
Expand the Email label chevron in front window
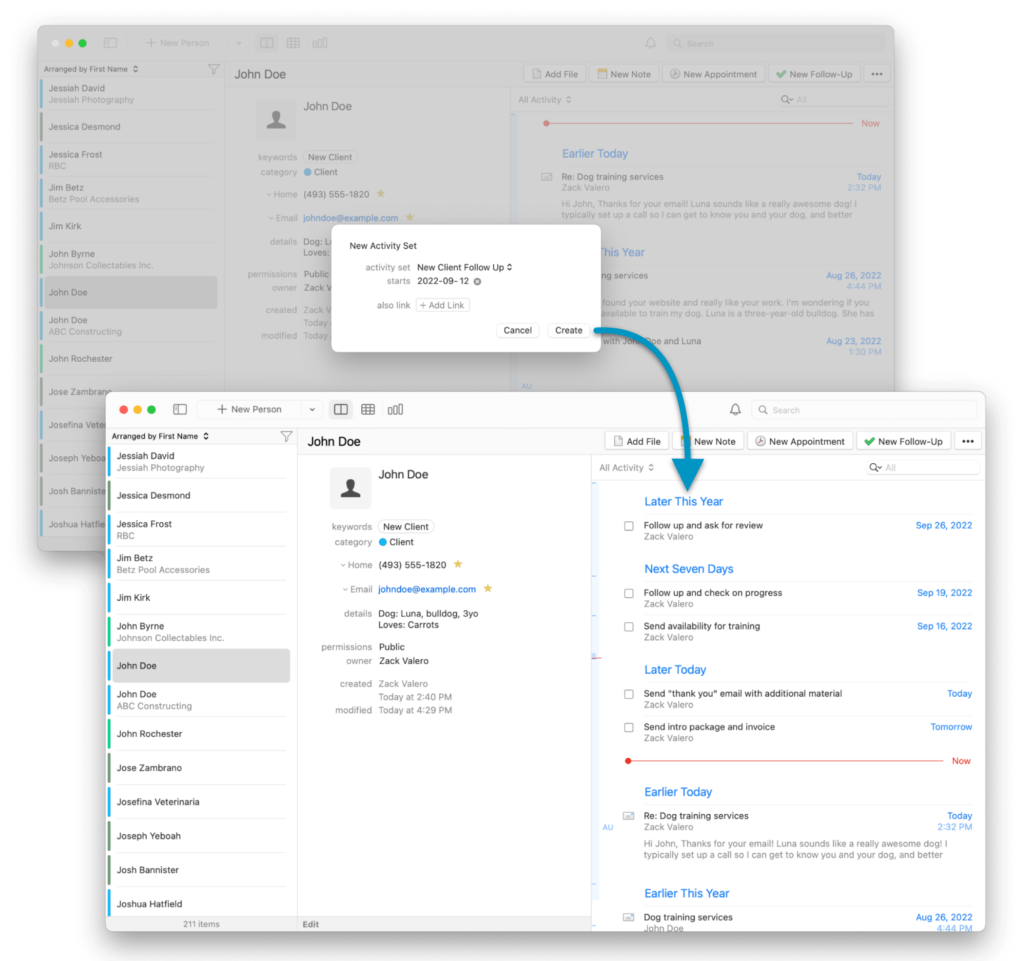(x=345, y=590)
